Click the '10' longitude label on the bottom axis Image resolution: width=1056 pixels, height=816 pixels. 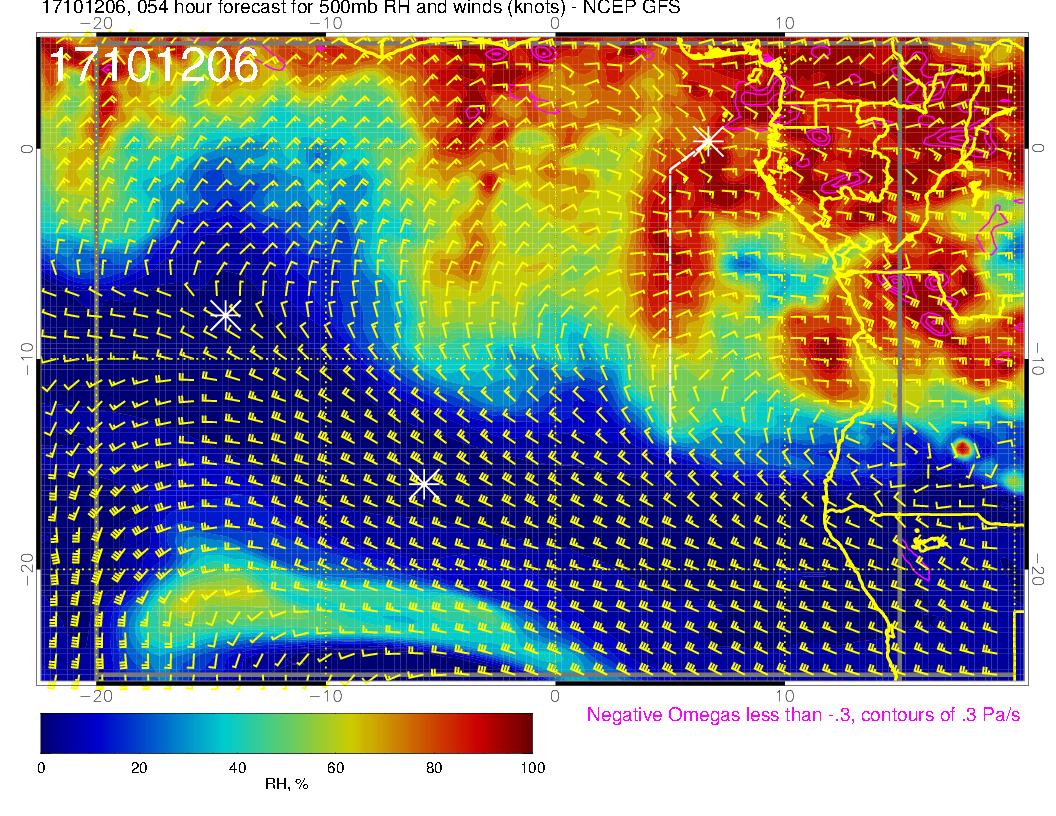pos(785,696)
